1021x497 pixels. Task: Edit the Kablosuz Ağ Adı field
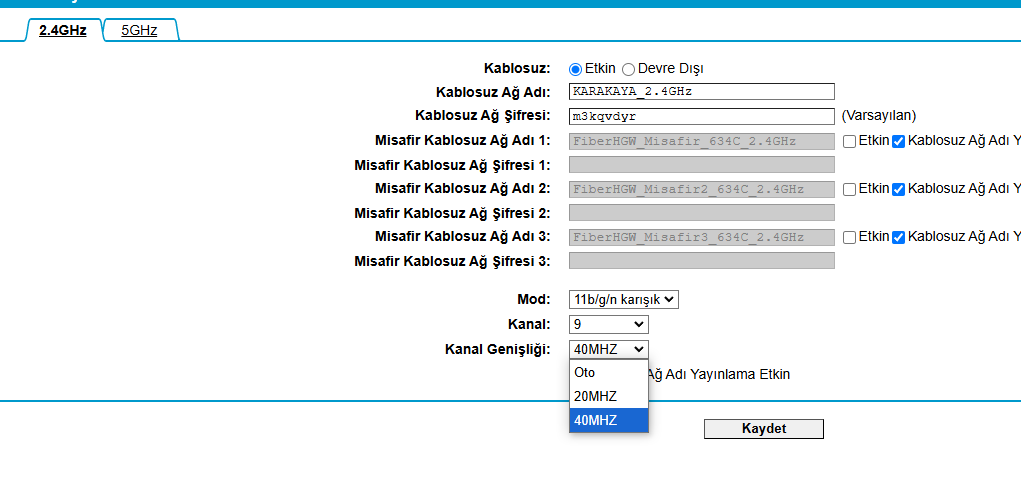click(701, 92)
